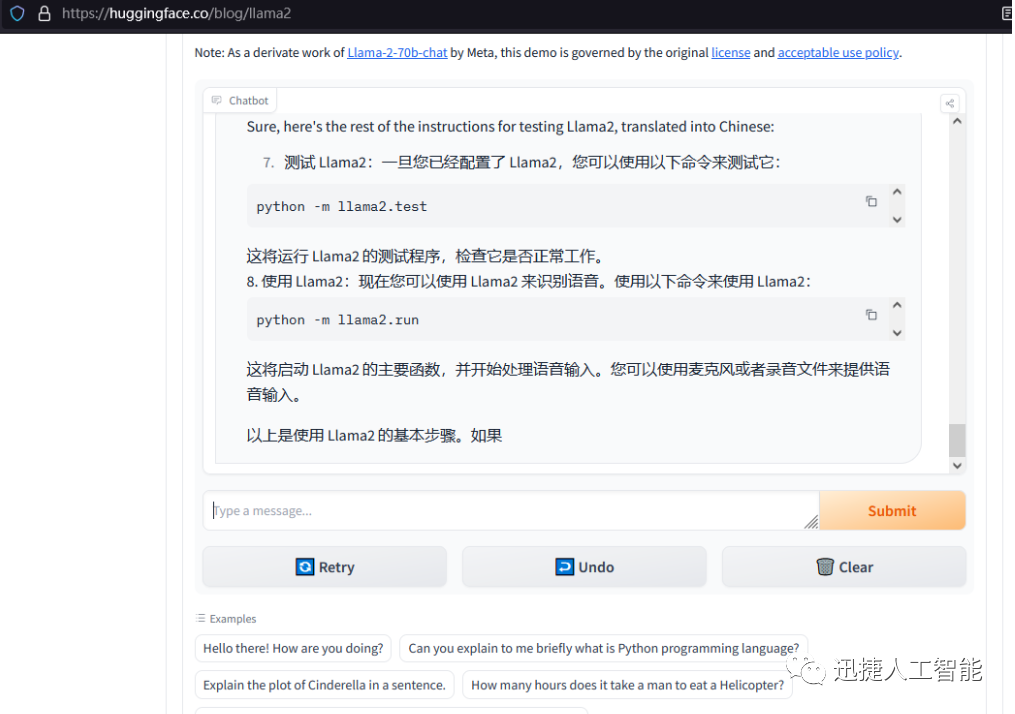Retry the last chatbot response
Viewport: 1015px width, 714px height.
pos(325,567)
